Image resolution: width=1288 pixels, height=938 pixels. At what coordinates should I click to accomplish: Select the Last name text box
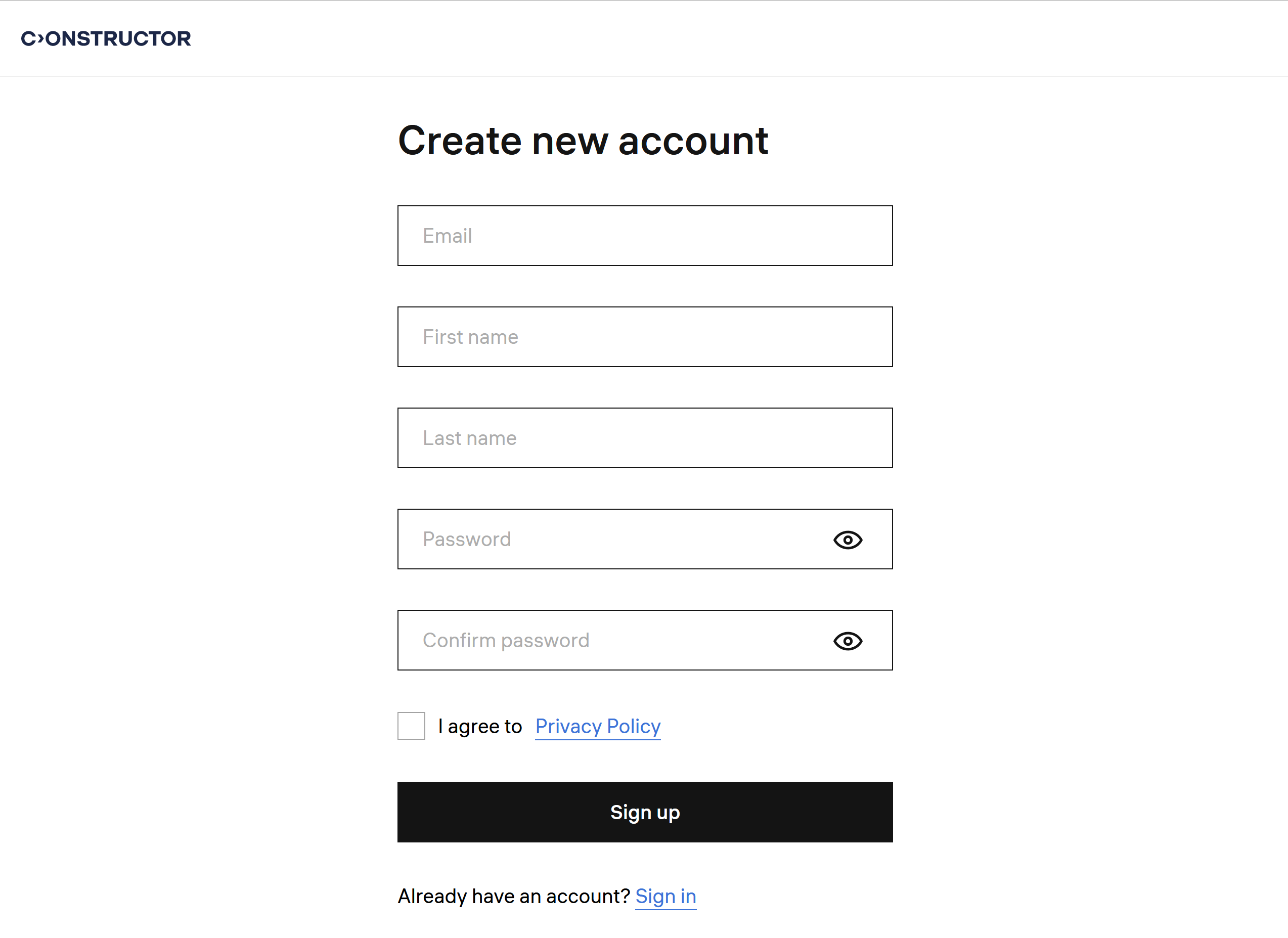(645, 438)
